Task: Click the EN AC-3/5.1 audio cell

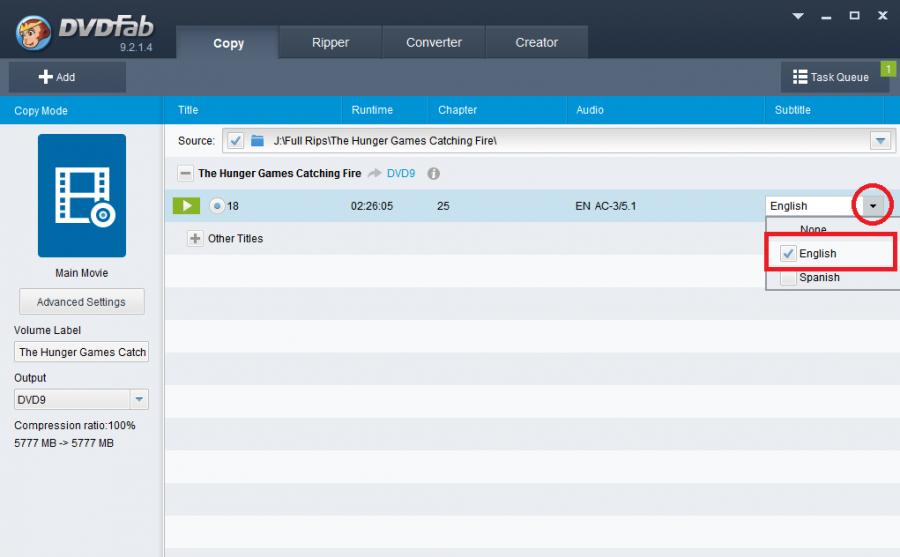Action: (606, 206)
